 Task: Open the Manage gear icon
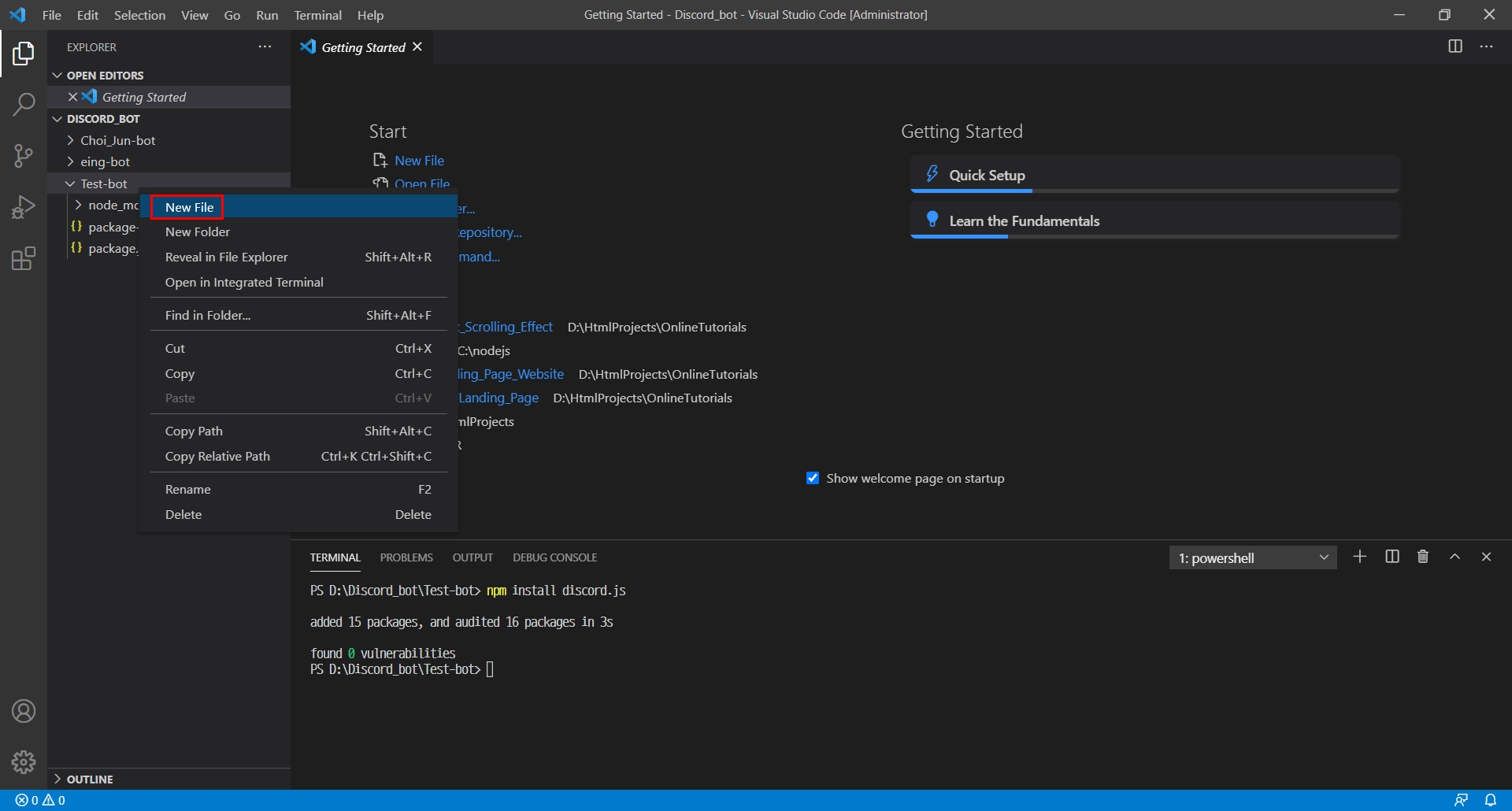[24, 761]
